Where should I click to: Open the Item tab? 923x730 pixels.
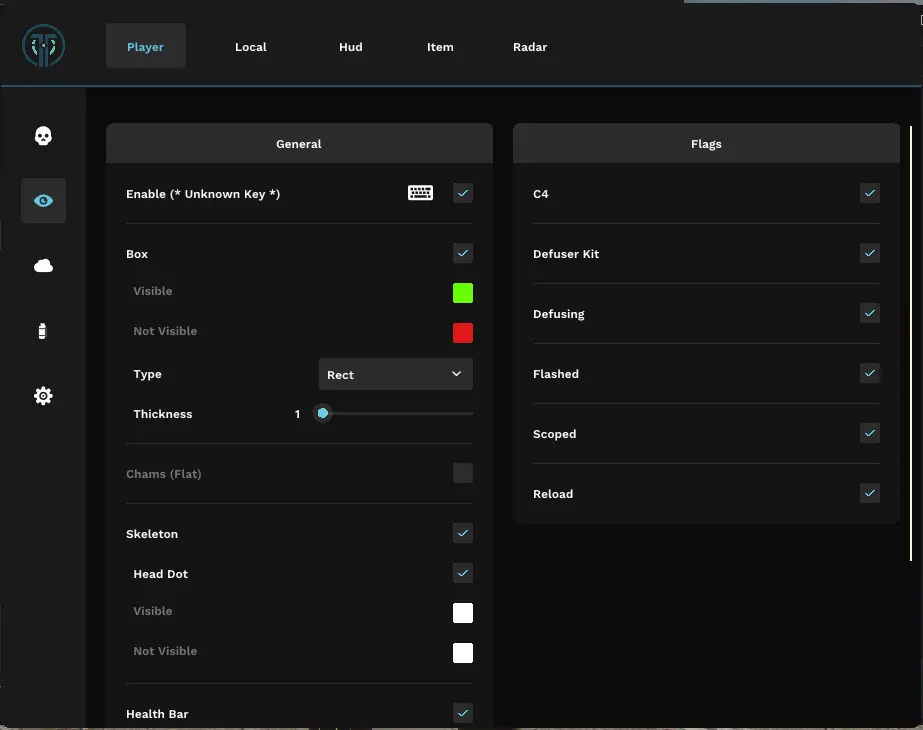(440, 47)
